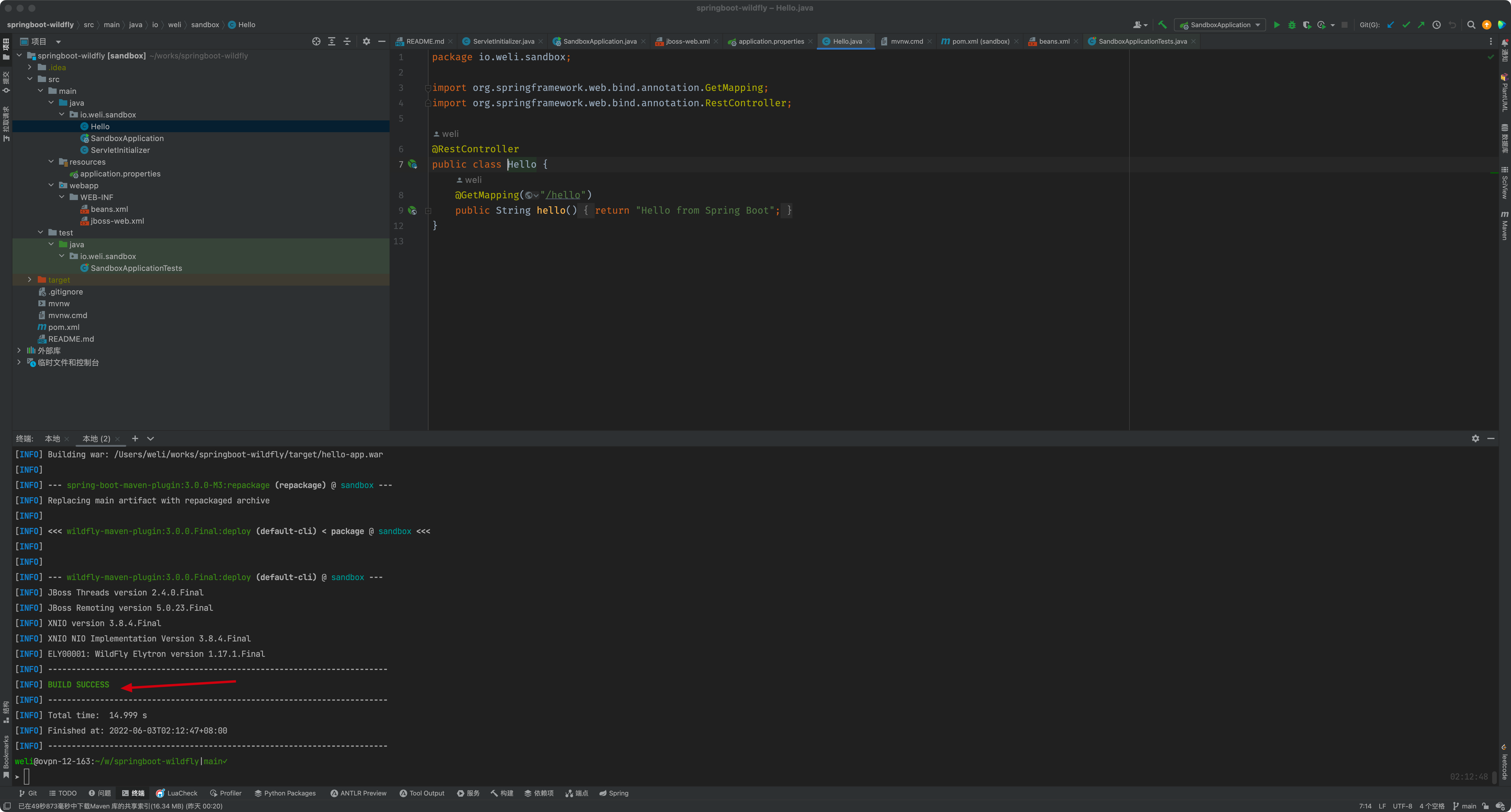Build project with the green hammer icon
The image size is (1511, 812).
1162,24
